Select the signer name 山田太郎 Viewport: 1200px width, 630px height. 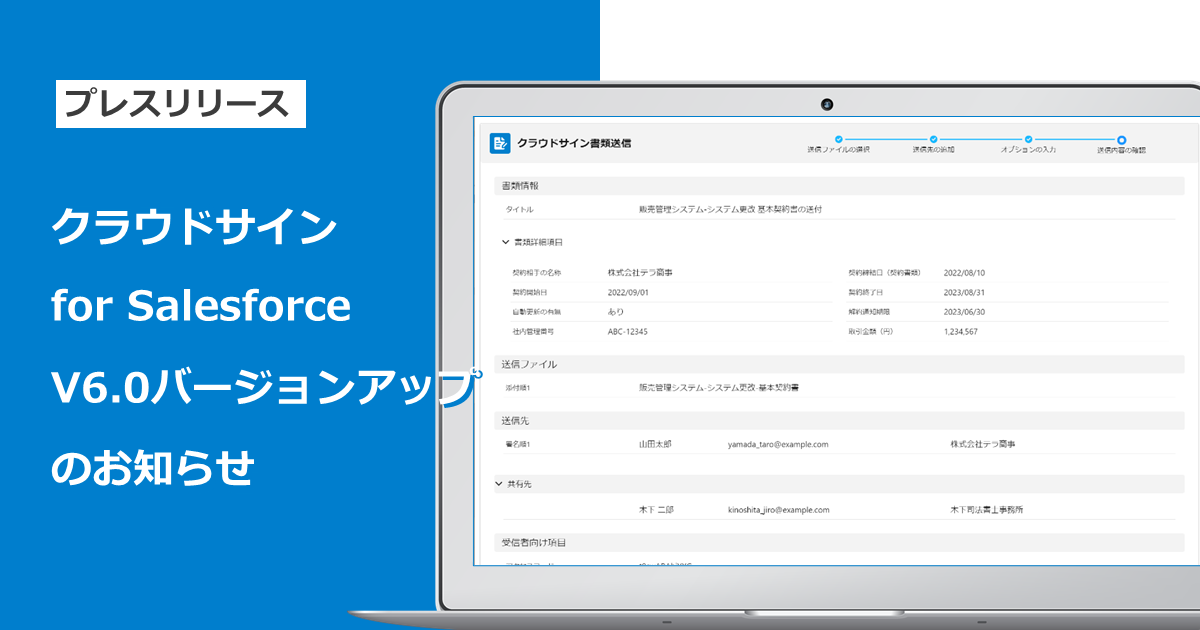click(x=655, y=444)
